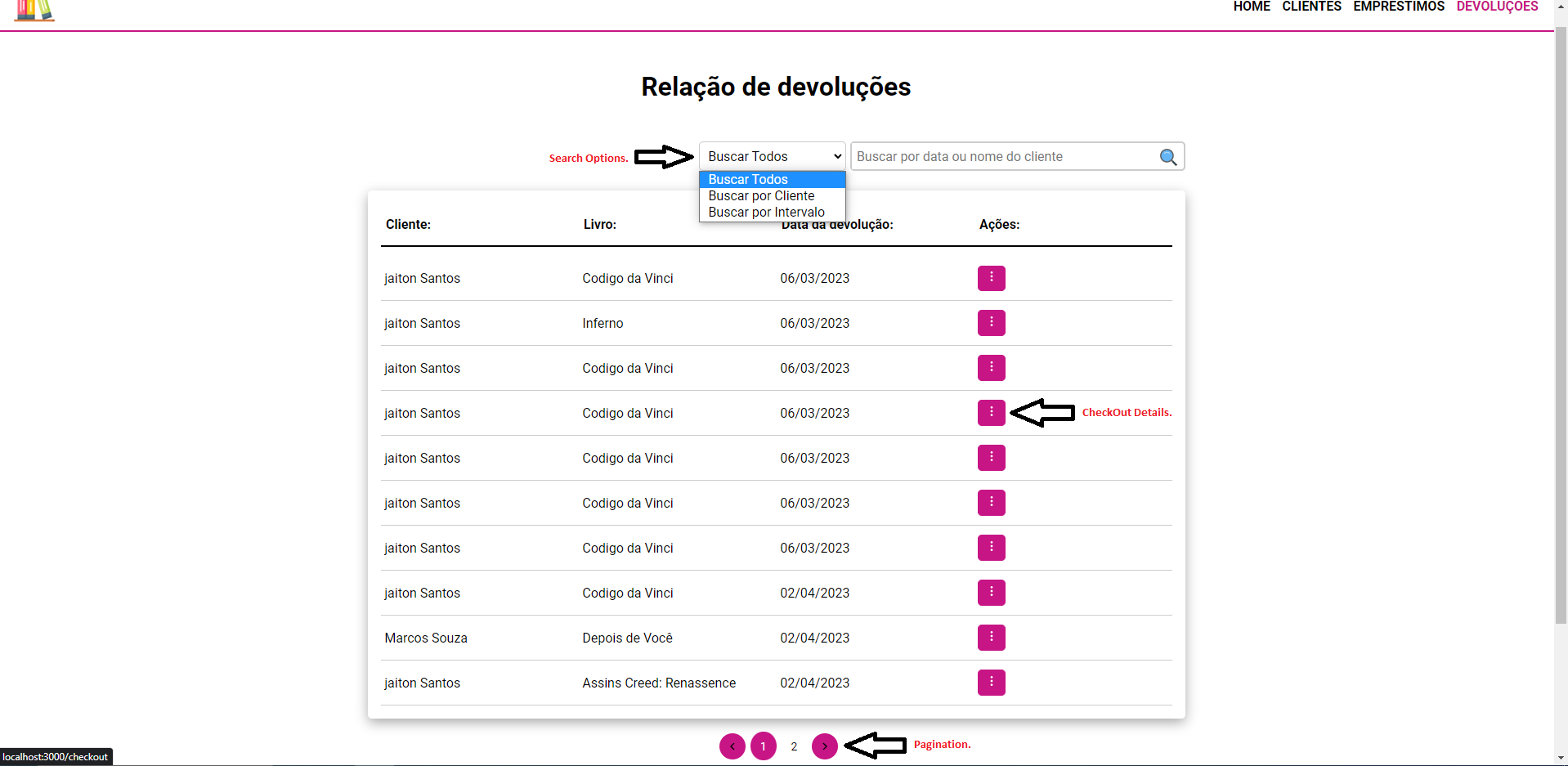
Task: Choose Buscar por Intervalo option
Action: click(772, 212)
